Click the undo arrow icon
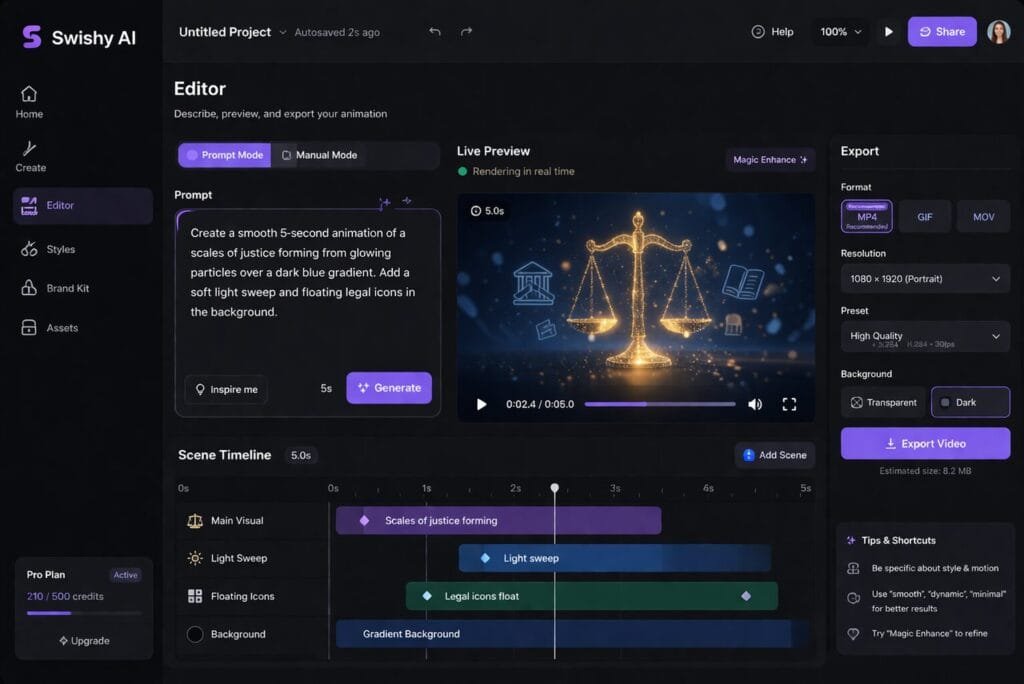 (435, 31)
